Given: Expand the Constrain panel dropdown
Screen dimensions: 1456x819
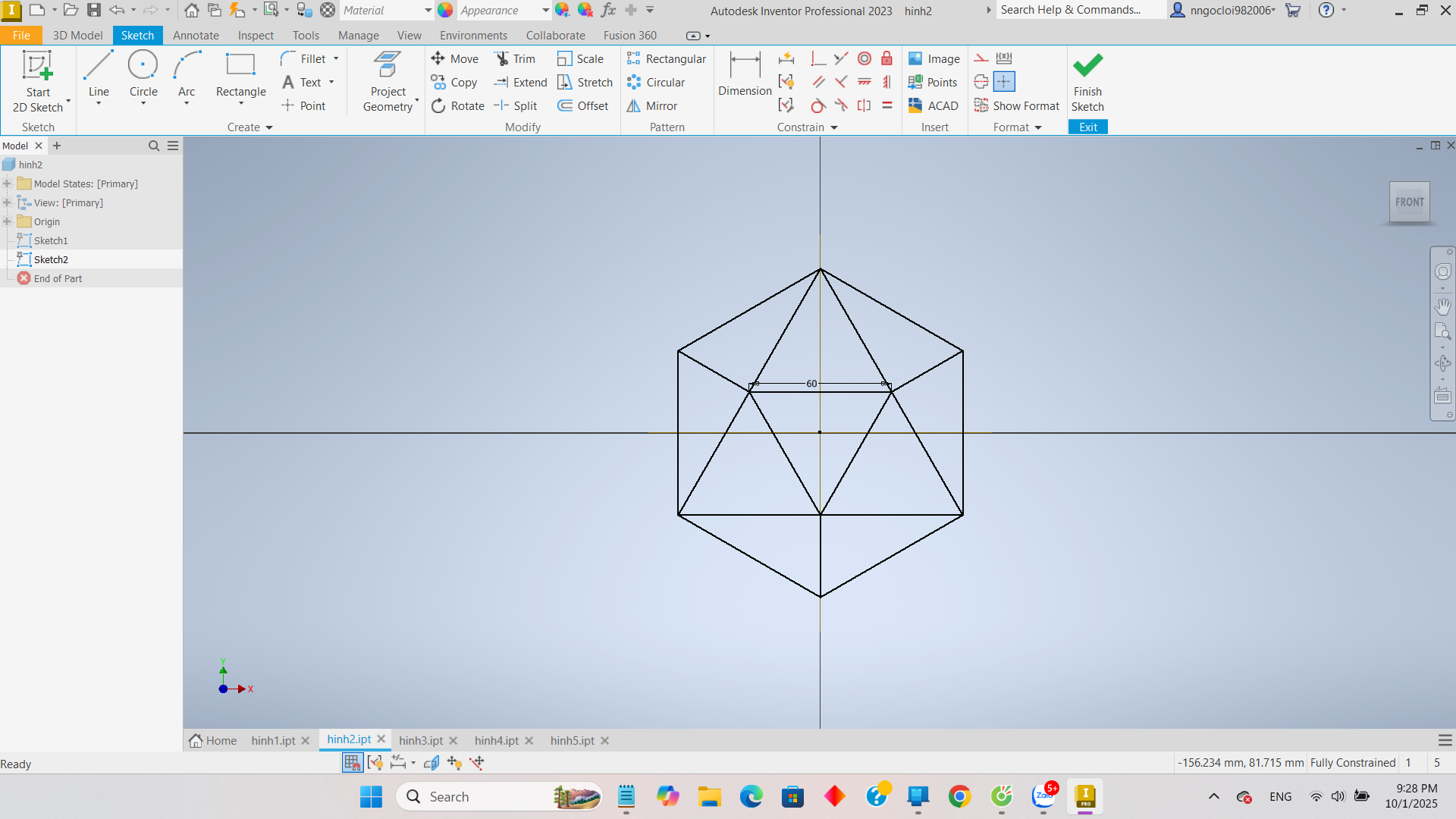Looking at the screenshot, I should coord(834,127).
